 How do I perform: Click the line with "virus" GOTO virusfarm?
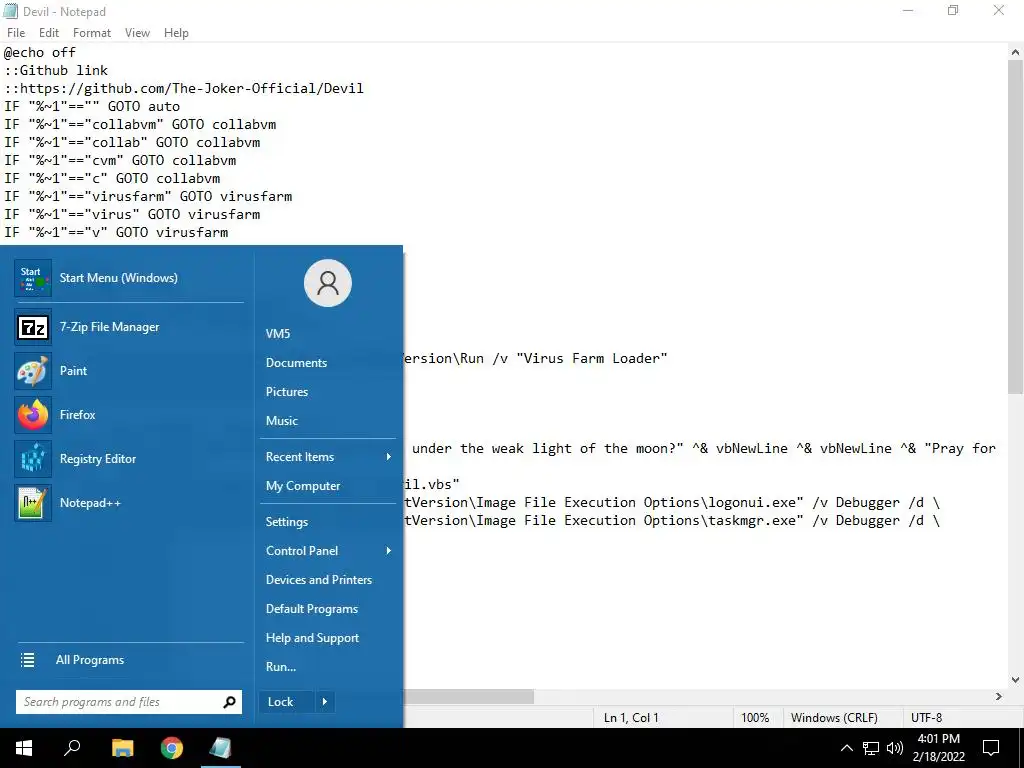[x=132, y=214]
